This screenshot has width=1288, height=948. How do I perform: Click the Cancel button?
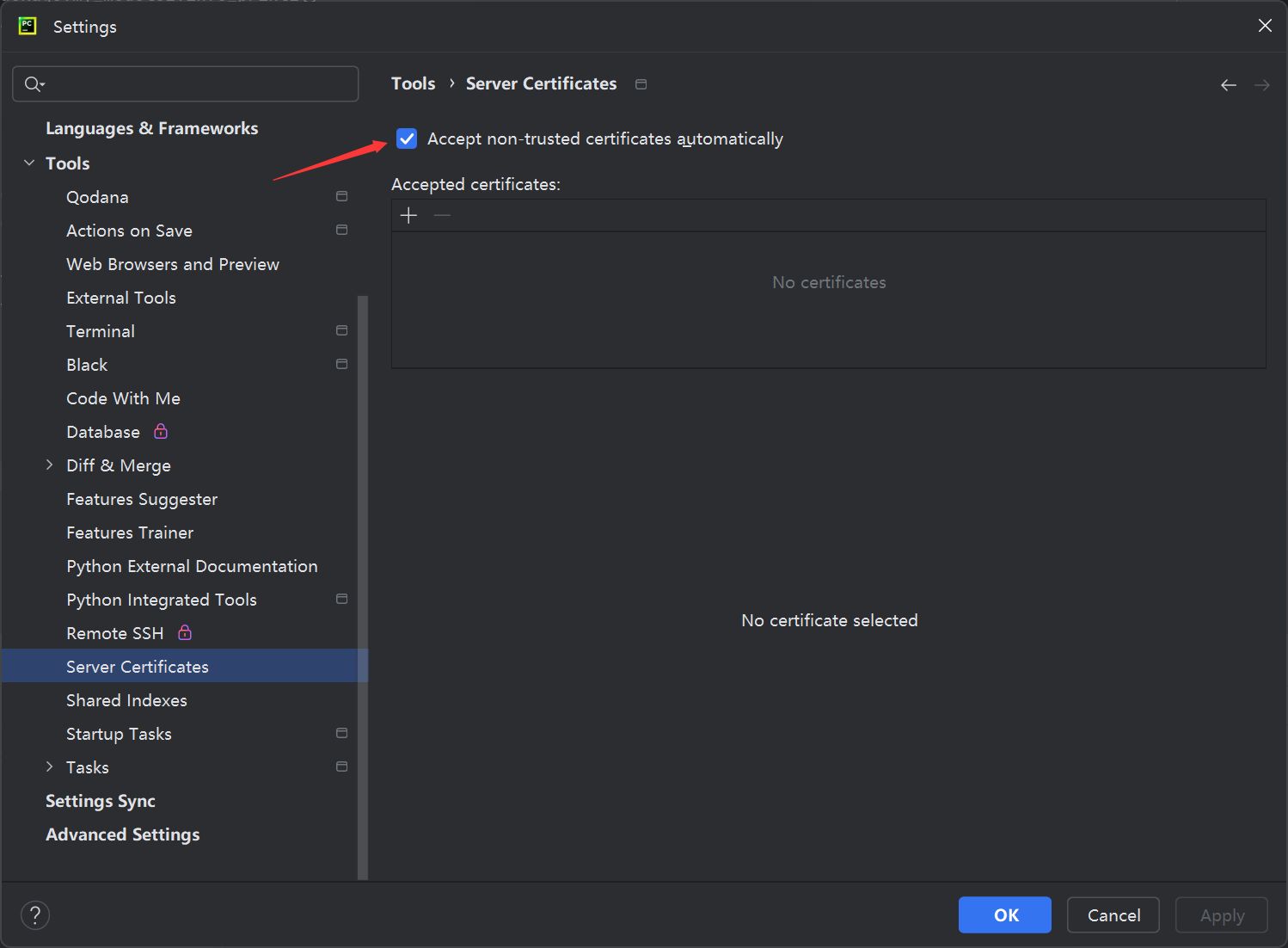pos(1113,915)
